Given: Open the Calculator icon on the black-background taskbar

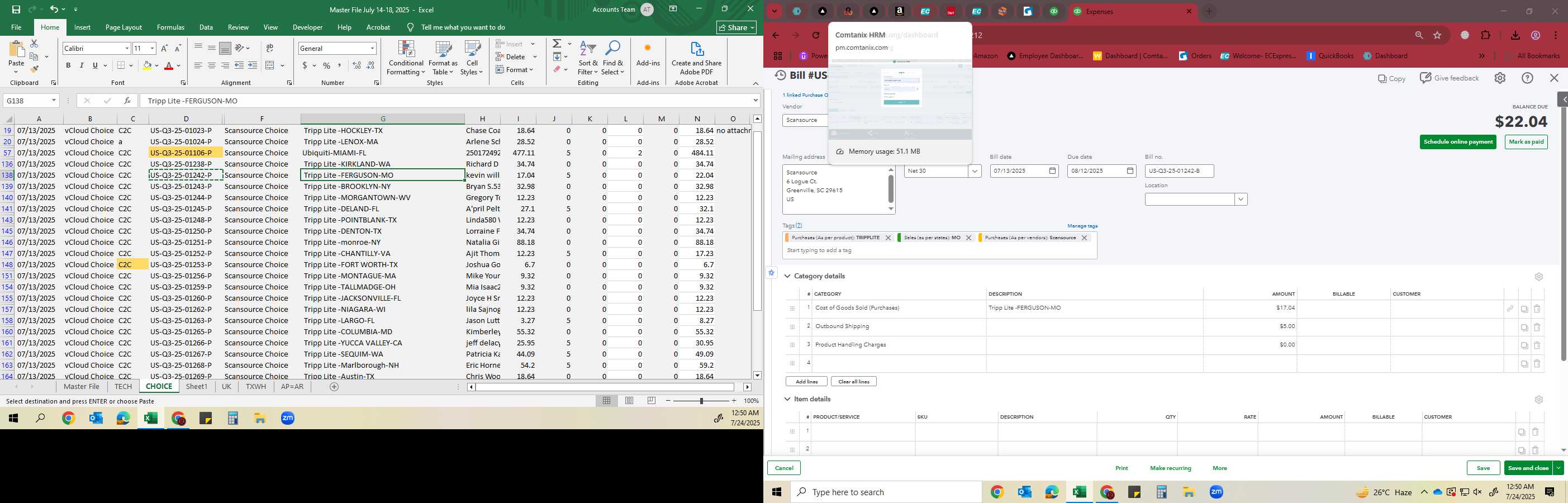Looking at the screenshot, I should click(x=232, y=419).
